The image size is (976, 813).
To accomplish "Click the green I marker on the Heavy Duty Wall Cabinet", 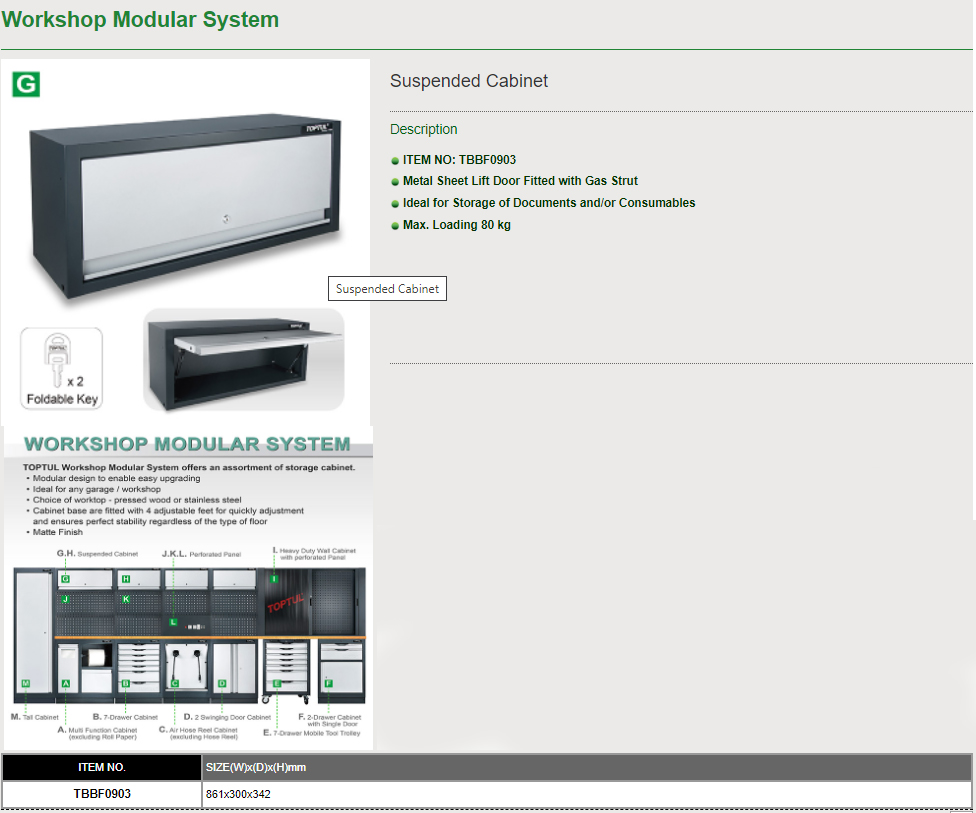I will pos(274,579).
